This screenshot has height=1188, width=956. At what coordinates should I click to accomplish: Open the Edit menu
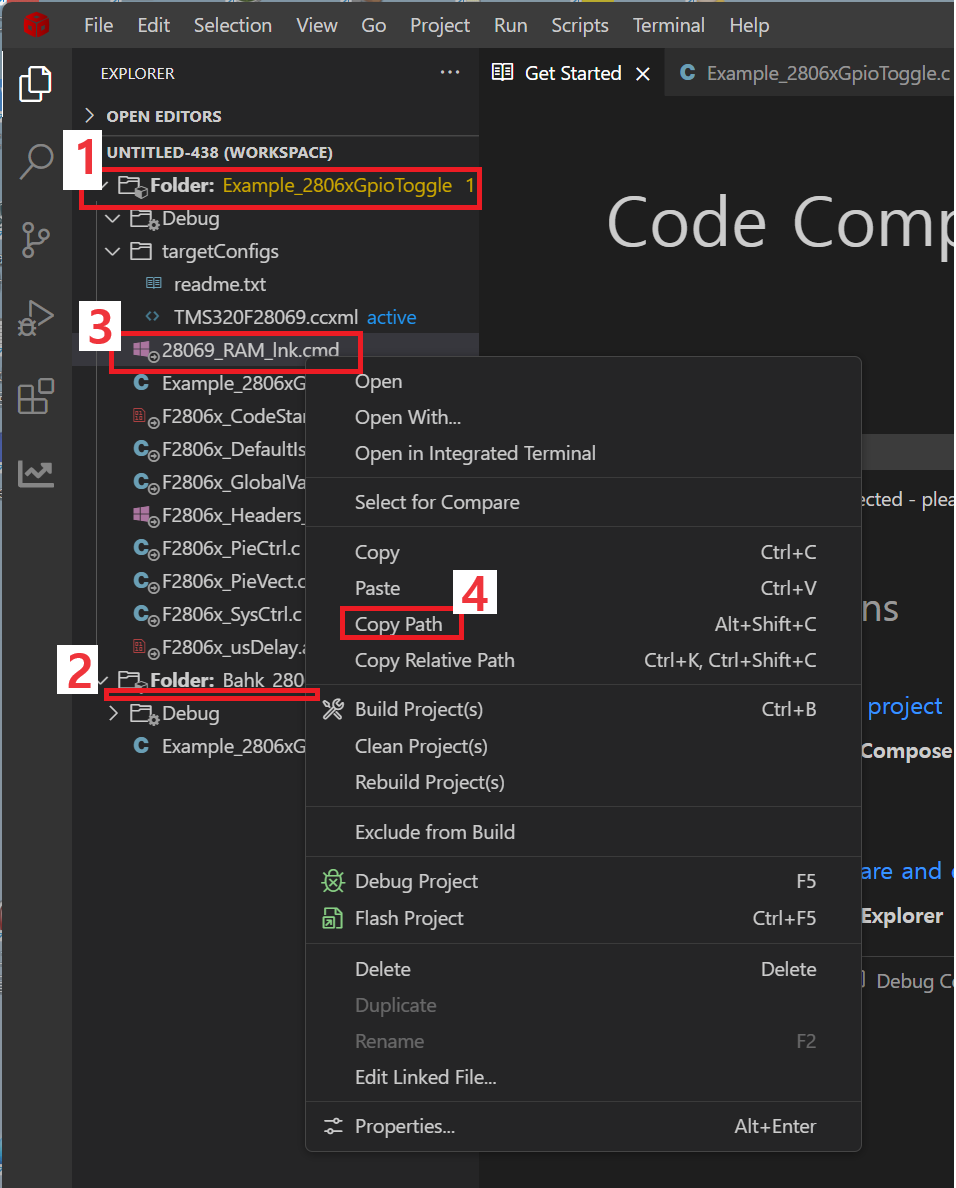point(154,25)
